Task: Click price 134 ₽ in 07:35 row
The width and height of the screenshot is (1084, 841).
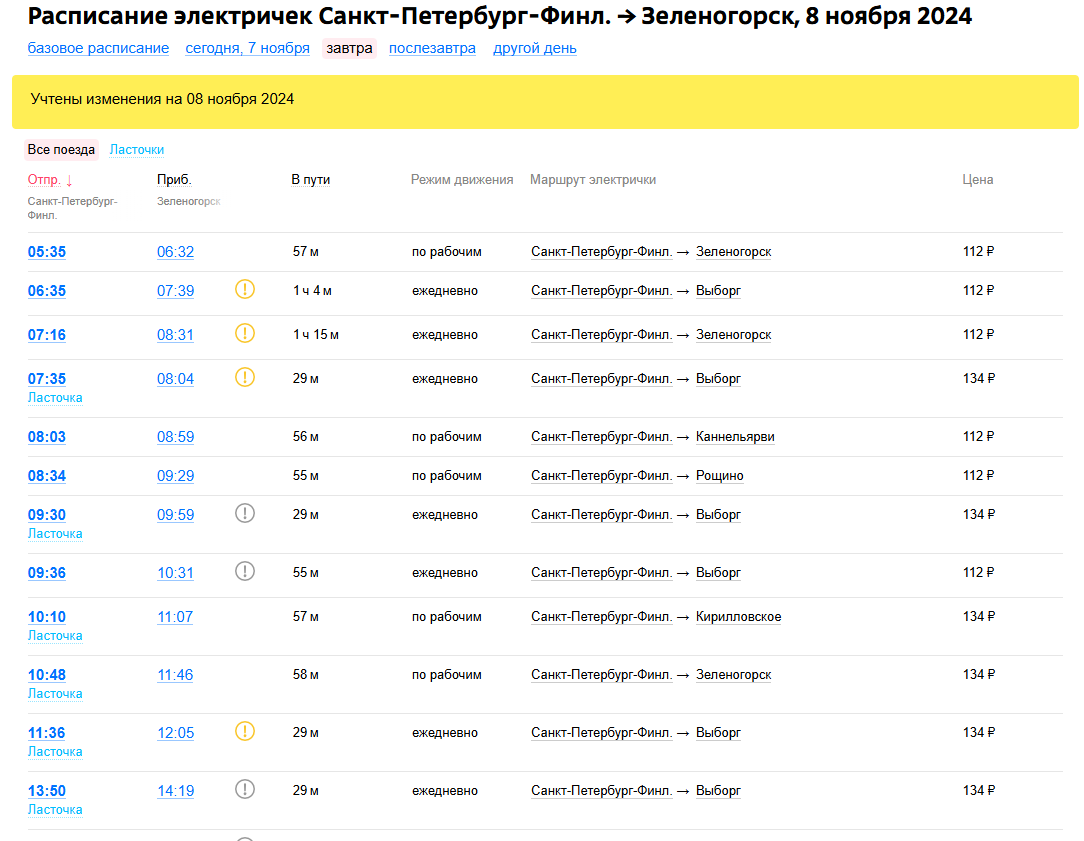Action: pos(979,379)
